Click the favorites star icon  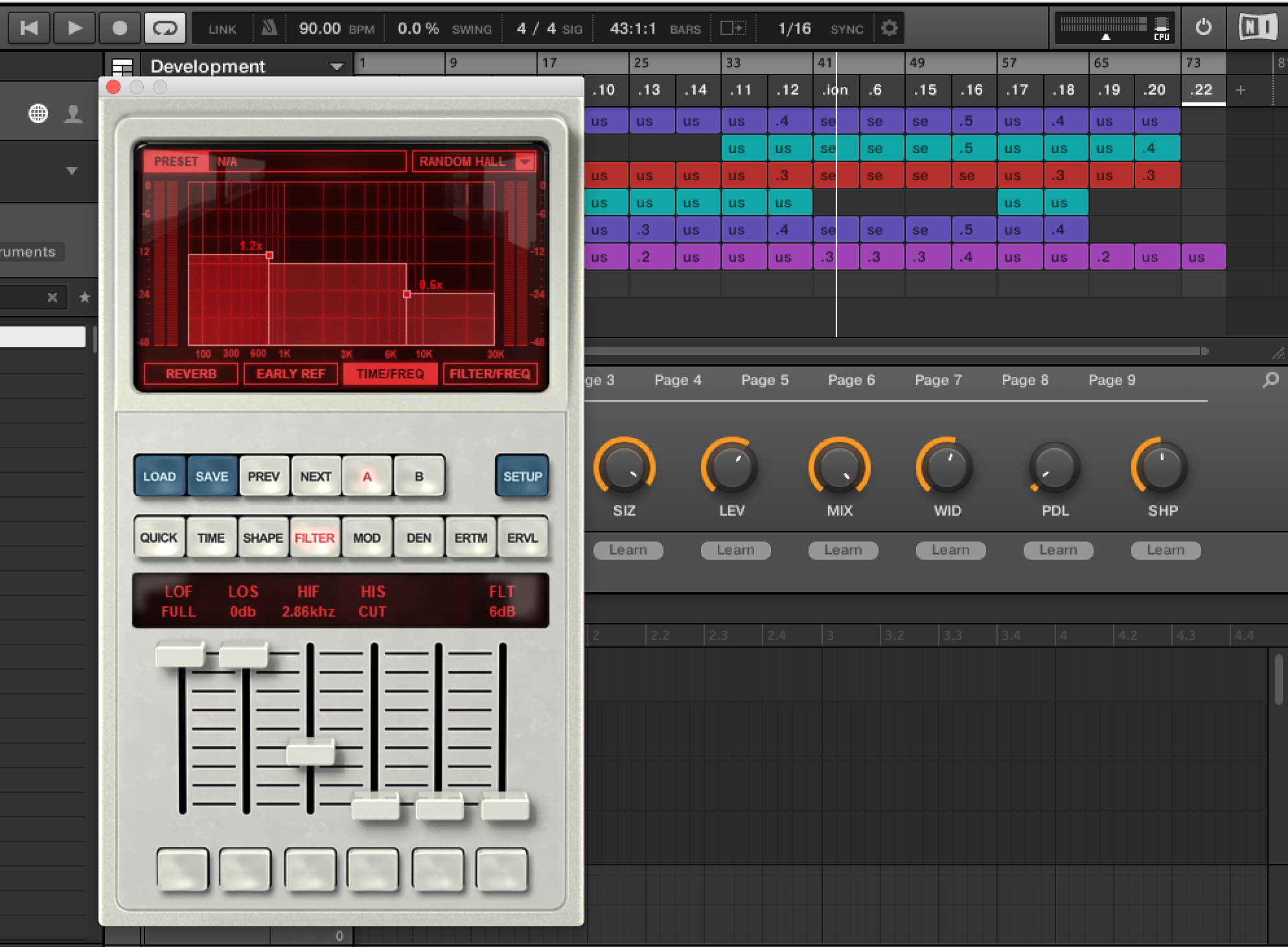tap(84, 297)
